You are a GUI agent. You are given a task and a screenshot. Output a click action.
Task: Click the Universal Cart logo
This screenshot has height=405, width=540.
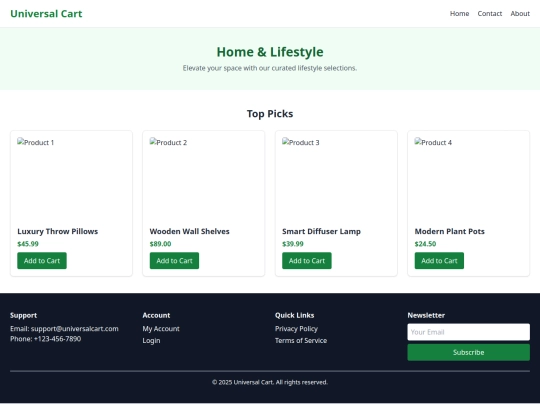point(46,14)
